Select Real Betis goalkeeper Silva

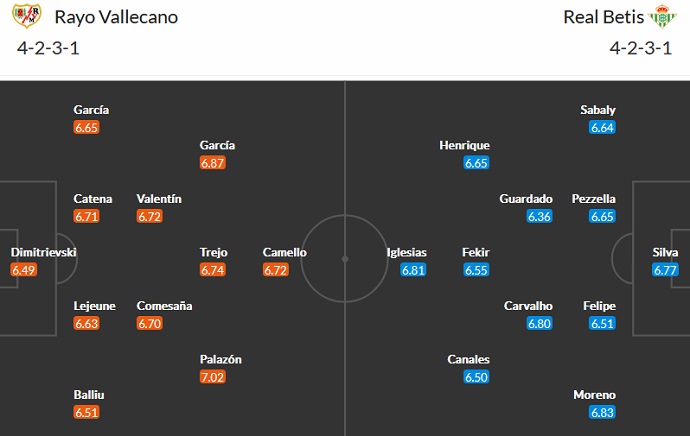click(x=663, y=253)
